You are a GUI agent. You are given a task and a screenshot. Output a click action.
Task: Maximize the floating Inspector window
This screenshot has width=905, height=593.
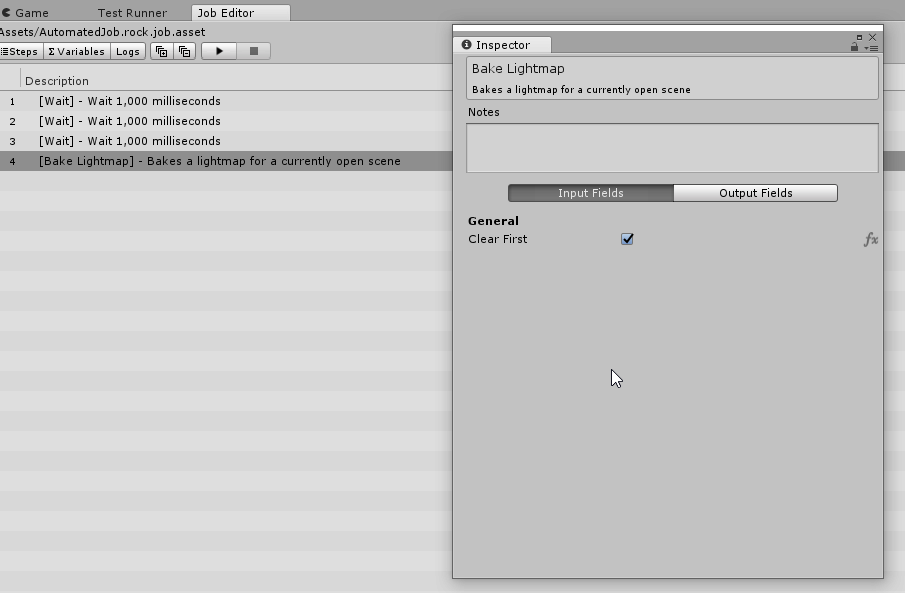click(859, 37)
